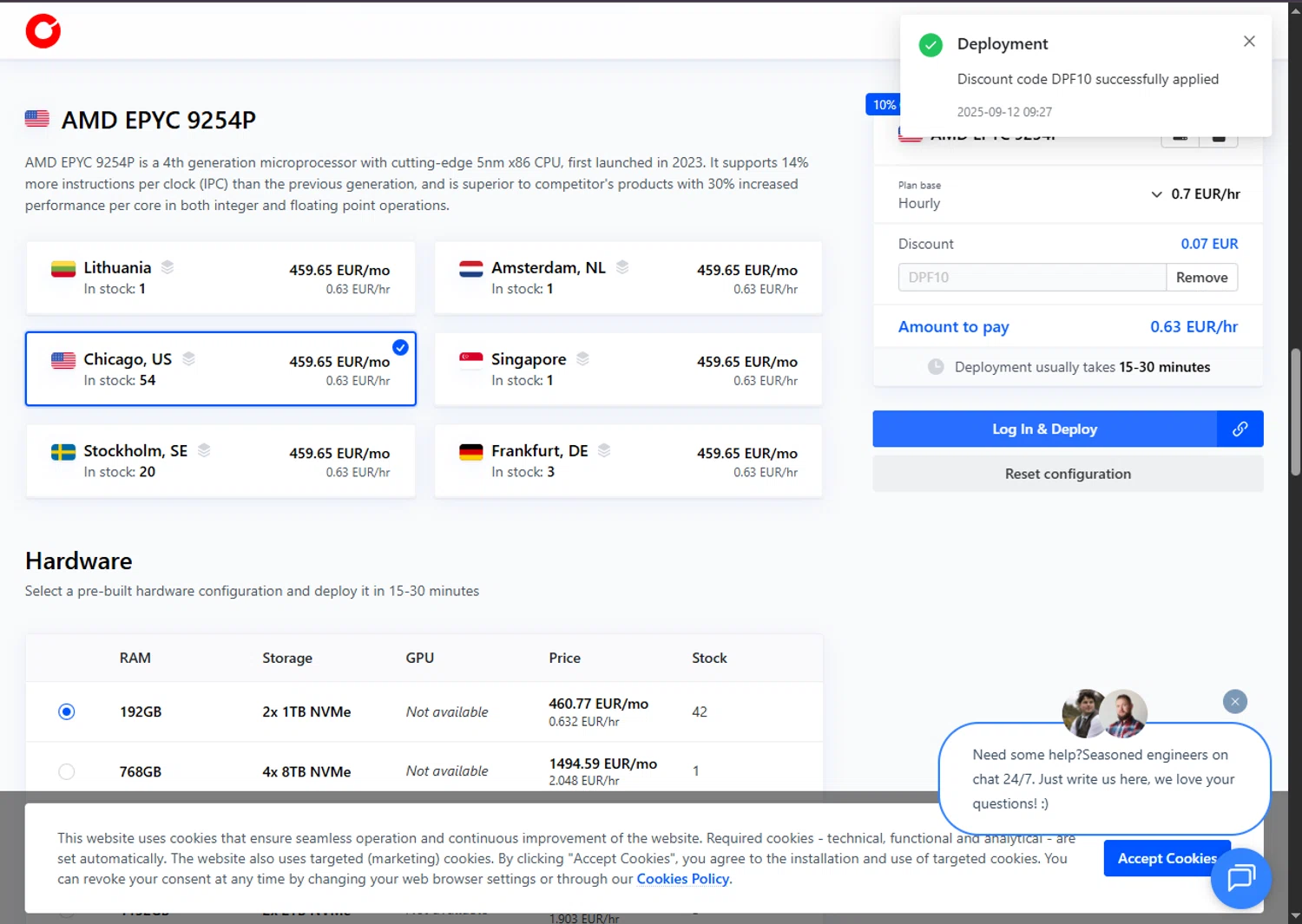Remove the applied discount code
The image size is (1302, 924).
(x=1202, y=278)
